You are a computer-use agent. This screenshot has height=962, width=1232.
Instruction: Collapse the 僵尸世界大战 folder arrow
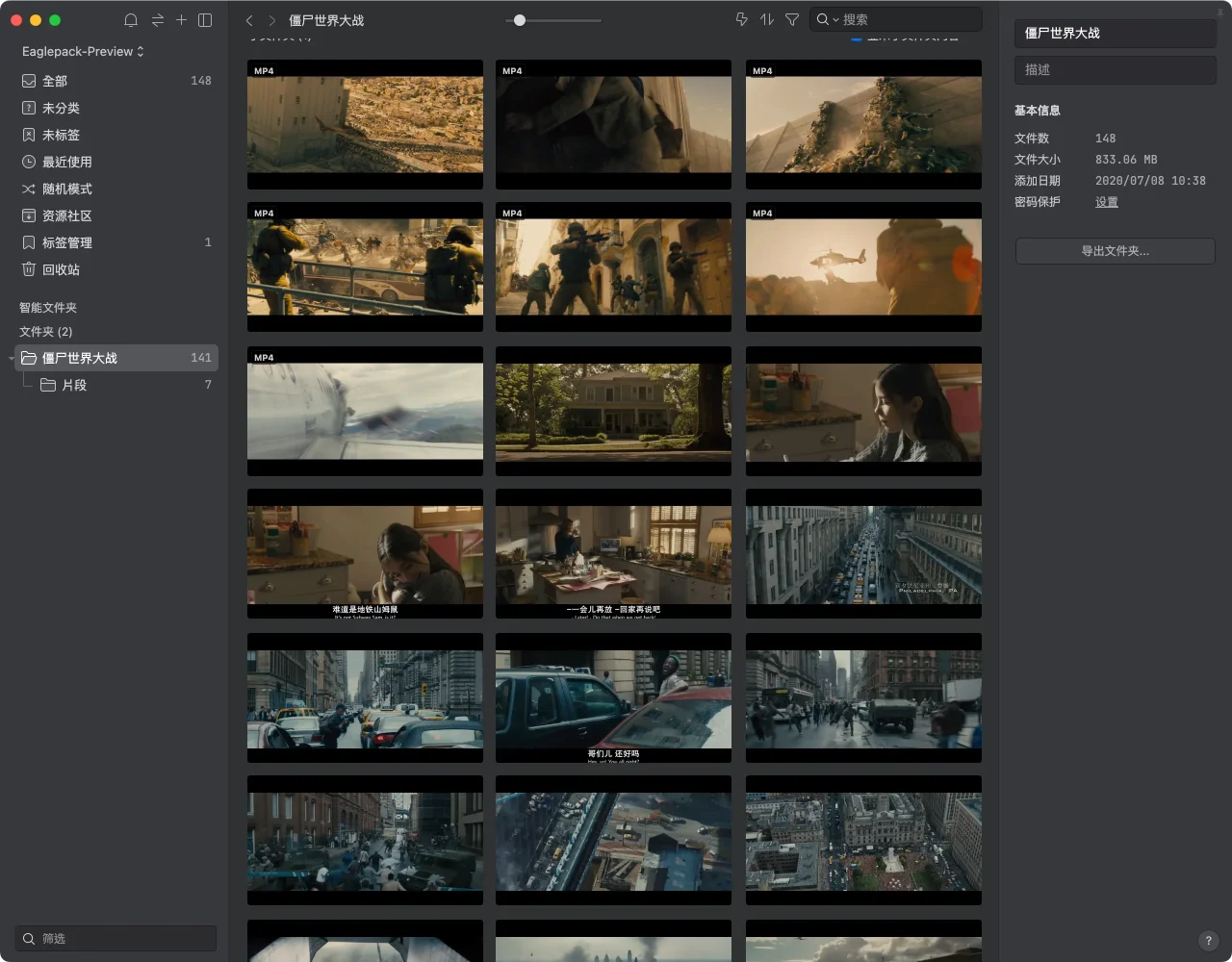[11, 359]
